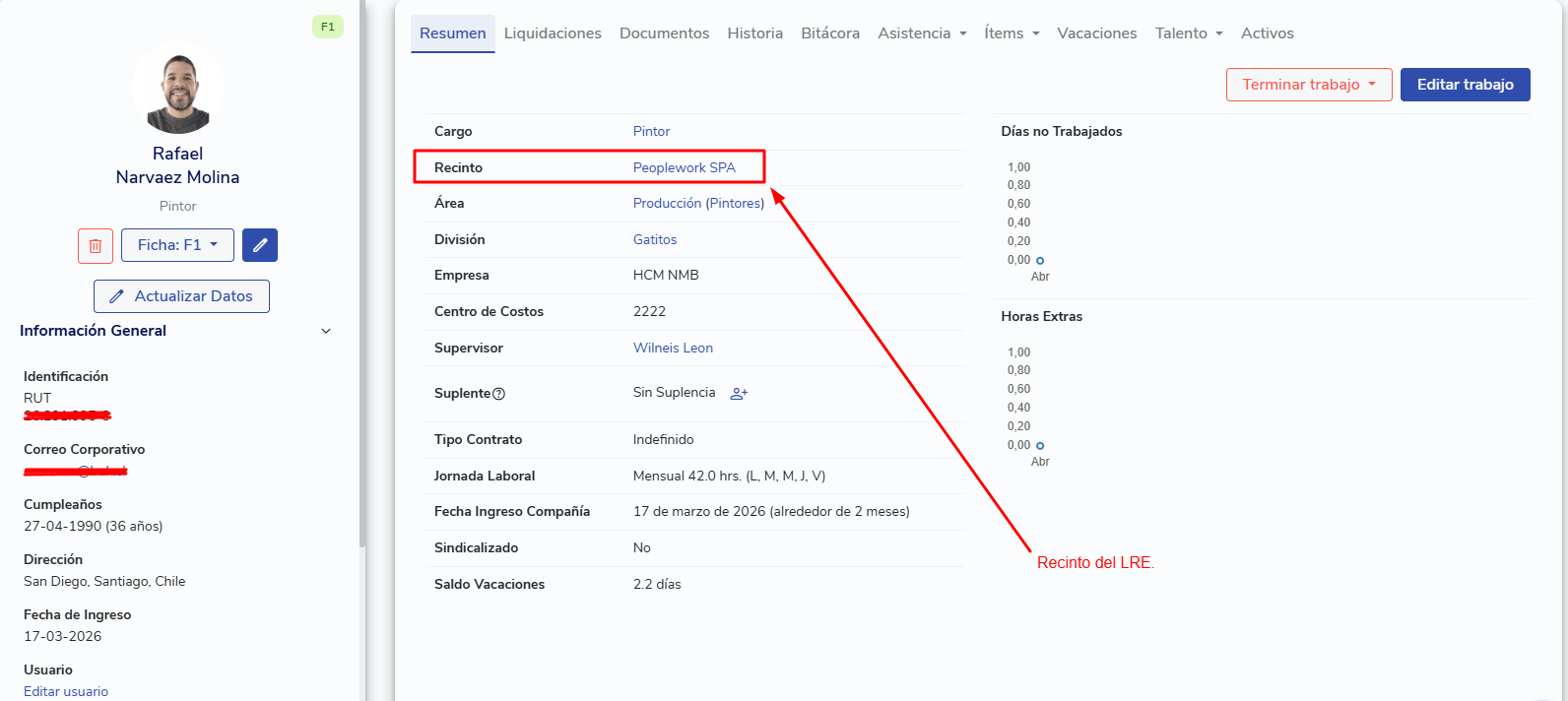The width and height of the screenshot is (1568, 701).
Task: Switch to the Vacaciones tab
Action: click(1097, 33)
